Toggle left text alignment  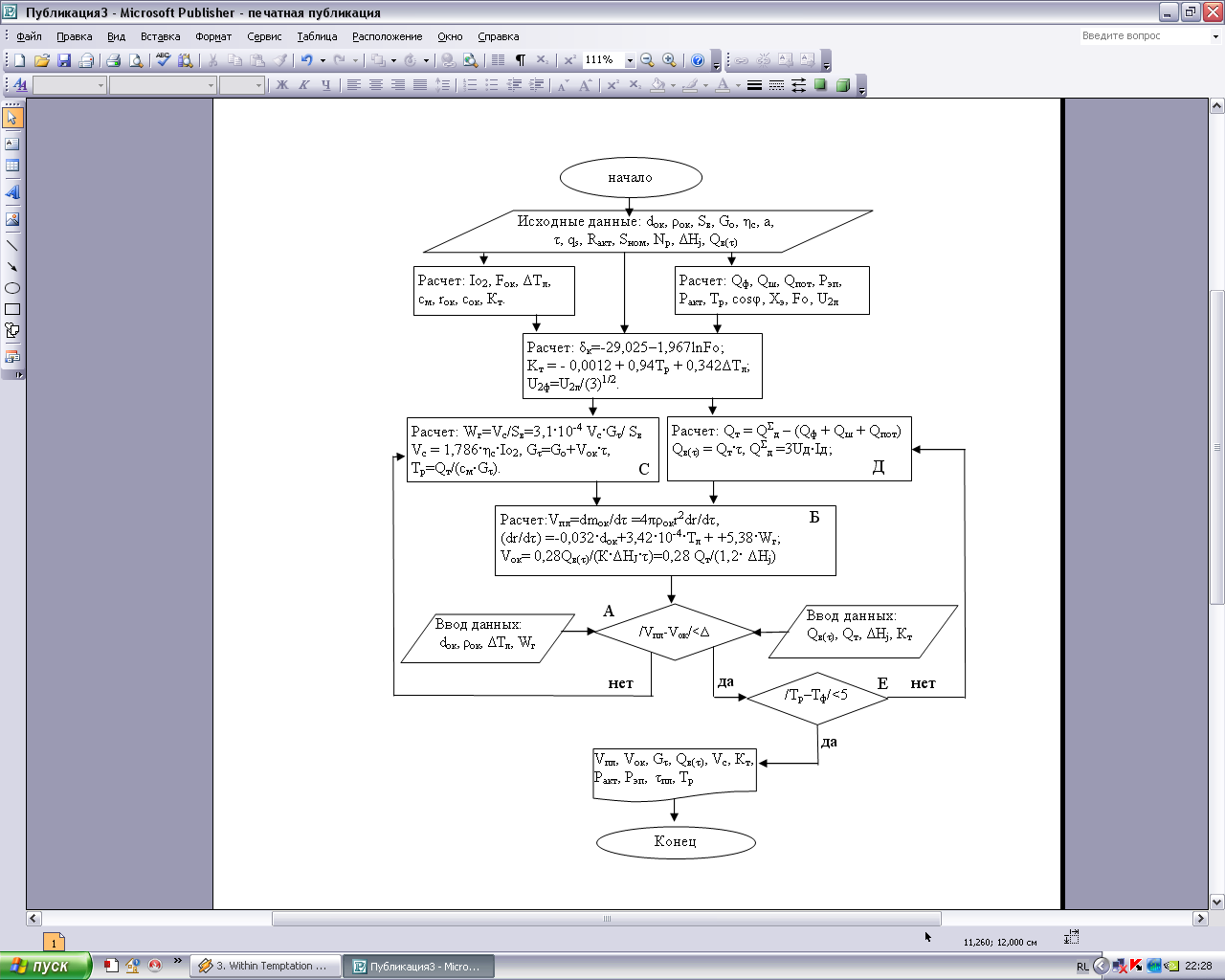pos(353,85)
